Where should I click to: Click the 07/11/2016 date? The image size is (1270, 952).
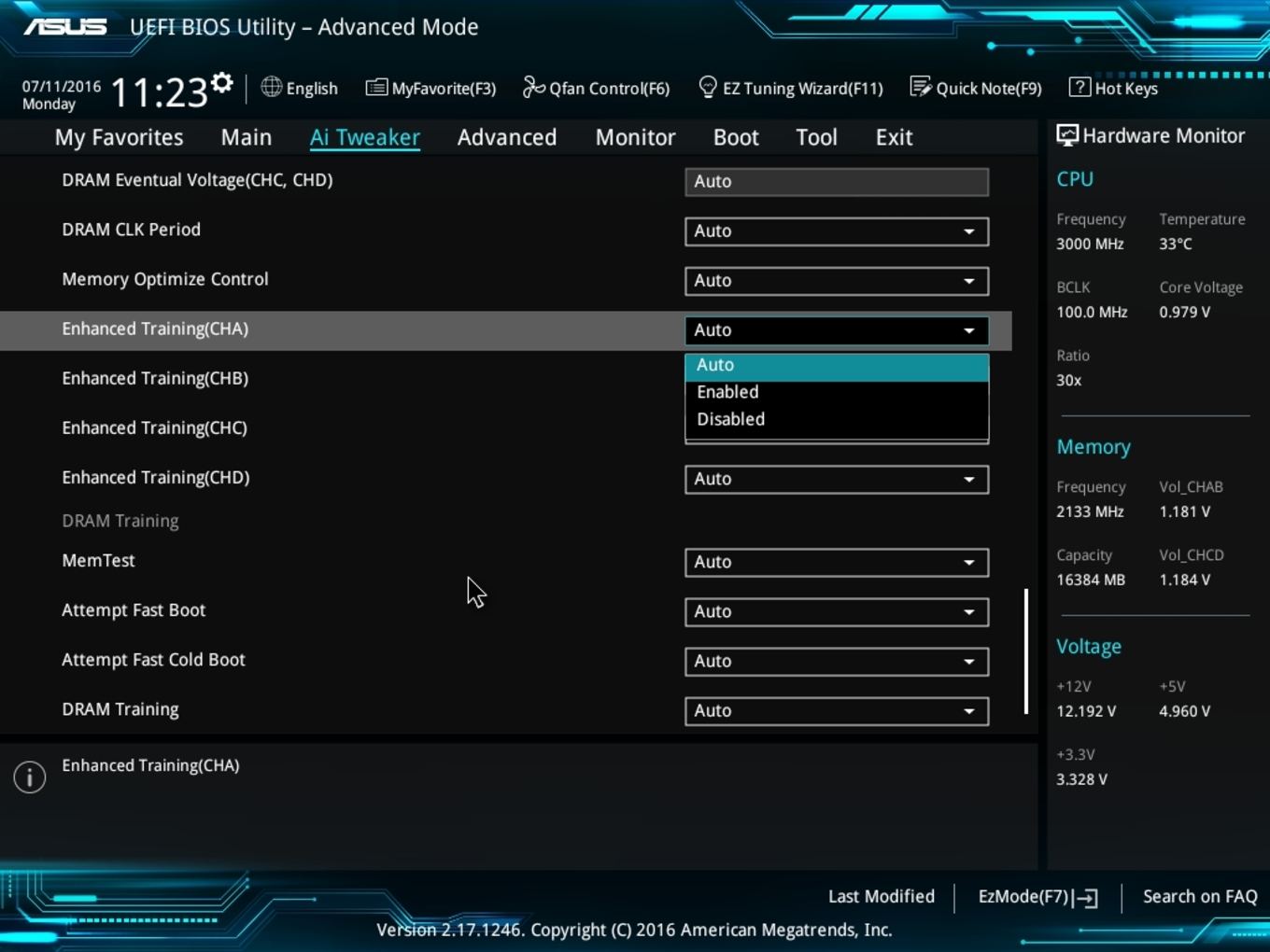click(x=62, y=86)
